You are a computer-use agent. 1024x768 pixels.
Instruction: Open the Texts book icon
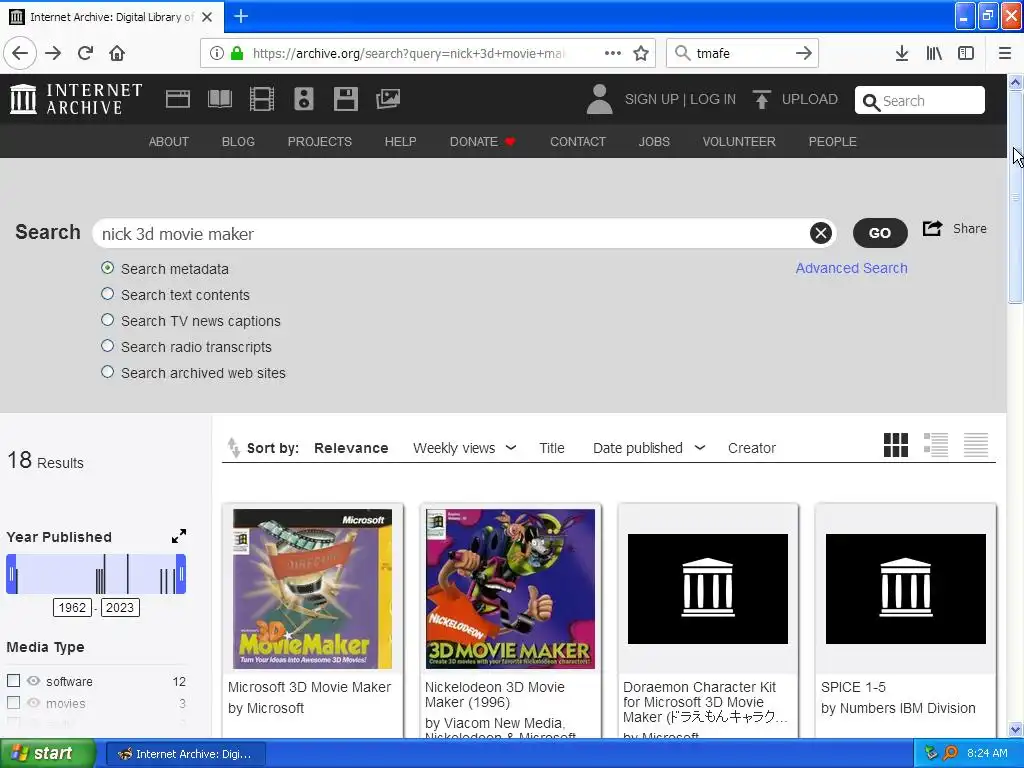[219, 99]
